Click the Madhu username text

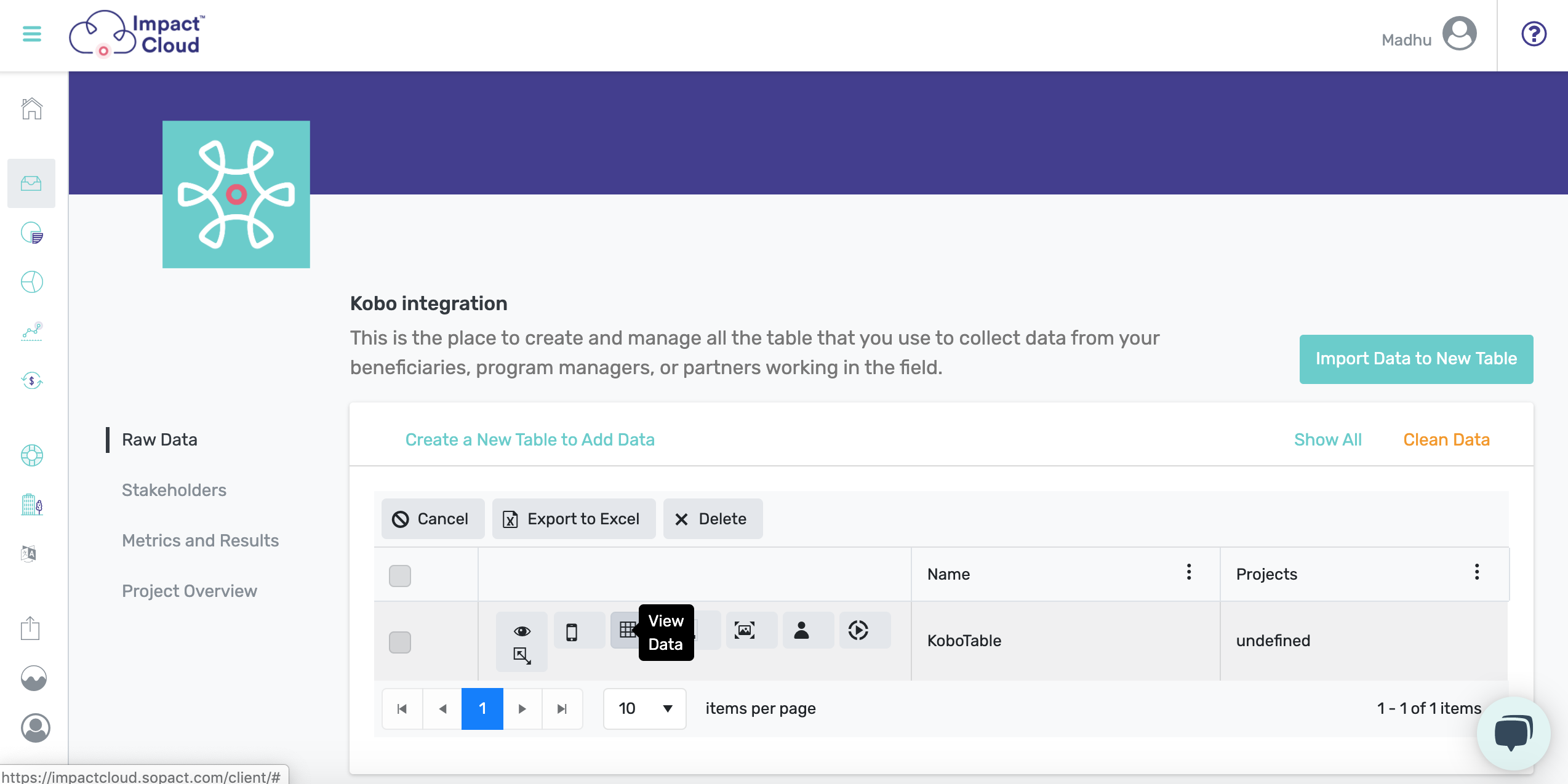(x=1406, y=40)
